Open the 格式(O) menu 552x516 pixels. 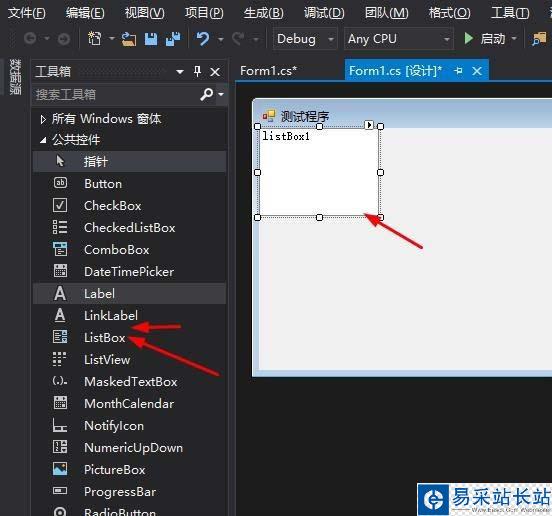(450, 13)
